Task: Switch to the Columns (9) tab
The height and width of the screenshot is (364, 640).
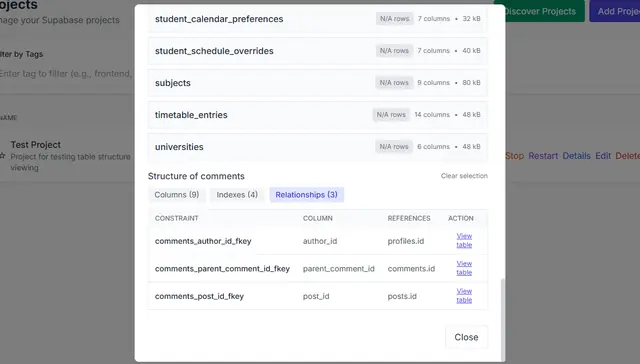Action: pyautogui.click(x=177, y=195)
